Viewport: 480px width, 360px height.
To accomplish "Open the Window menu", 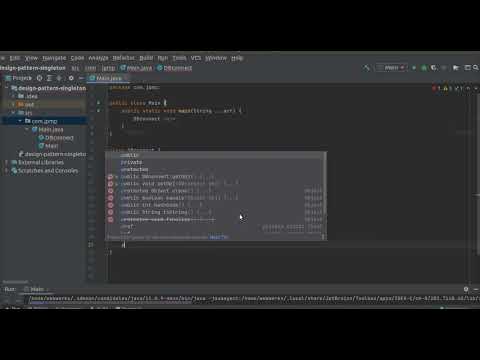I will click(x=216, y=58).
